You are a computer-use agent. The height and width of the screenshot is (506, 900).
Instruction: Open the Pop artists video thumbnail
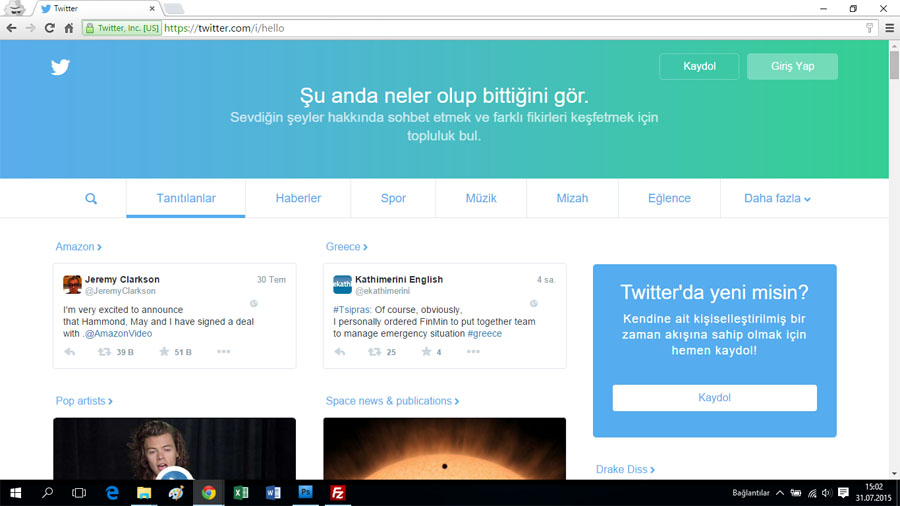pyautogui.click(x=174, y=449)
